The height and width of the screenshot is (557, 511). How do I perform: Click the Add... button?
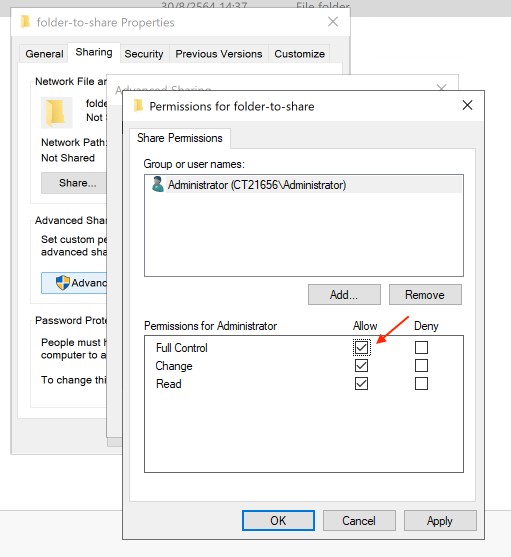tap(344, 294)
